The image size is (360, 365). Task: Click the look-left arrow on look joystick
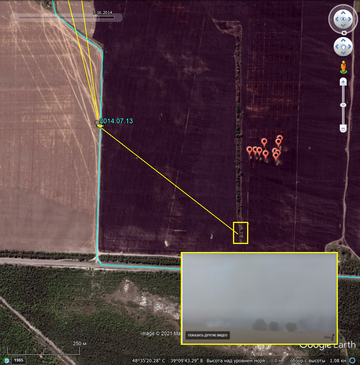337,19
